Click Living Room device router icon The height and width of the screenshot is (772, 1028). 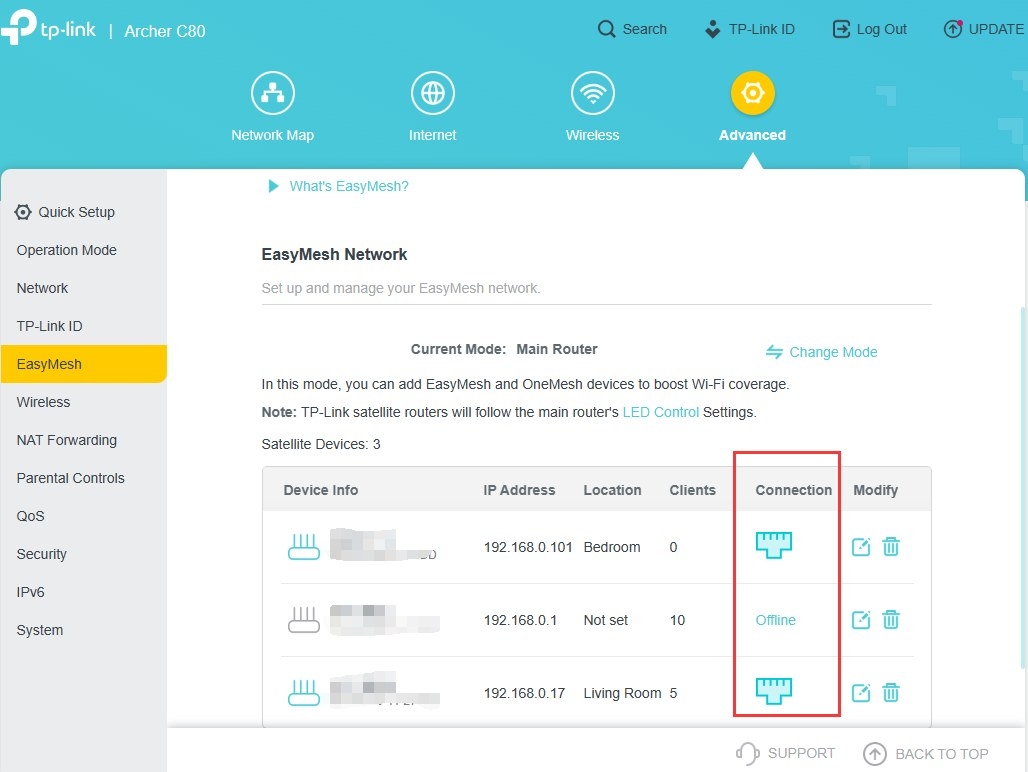(304, 692)
